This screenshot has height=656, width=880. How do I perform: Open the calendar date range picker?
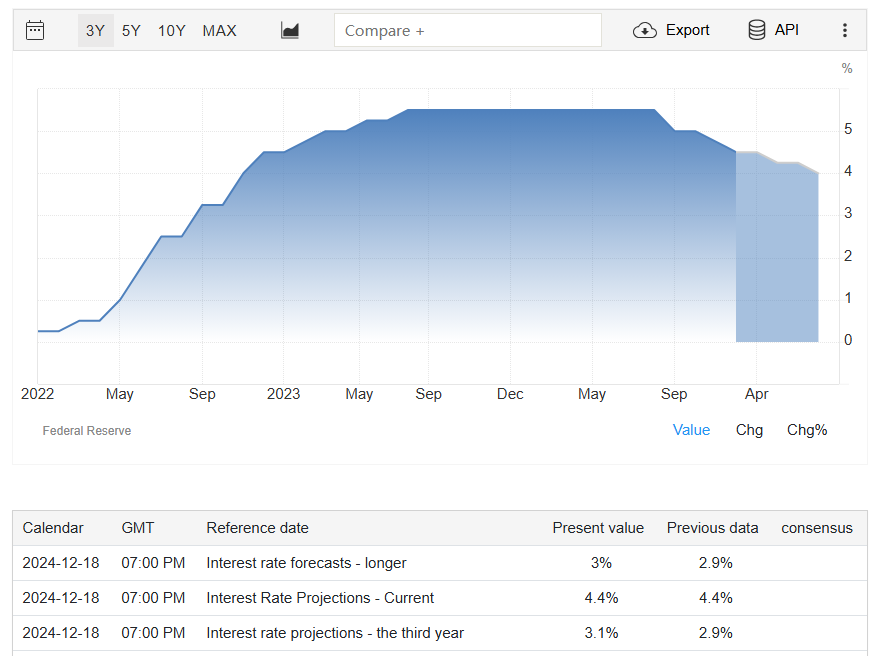35,30
